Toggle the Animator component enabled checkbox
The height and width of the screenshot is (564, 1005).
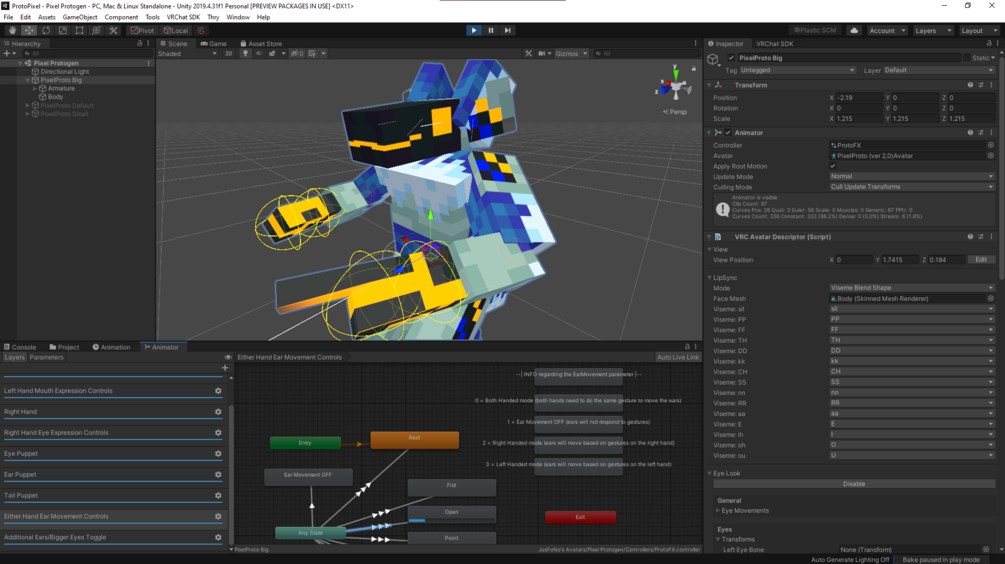(728, 133)
